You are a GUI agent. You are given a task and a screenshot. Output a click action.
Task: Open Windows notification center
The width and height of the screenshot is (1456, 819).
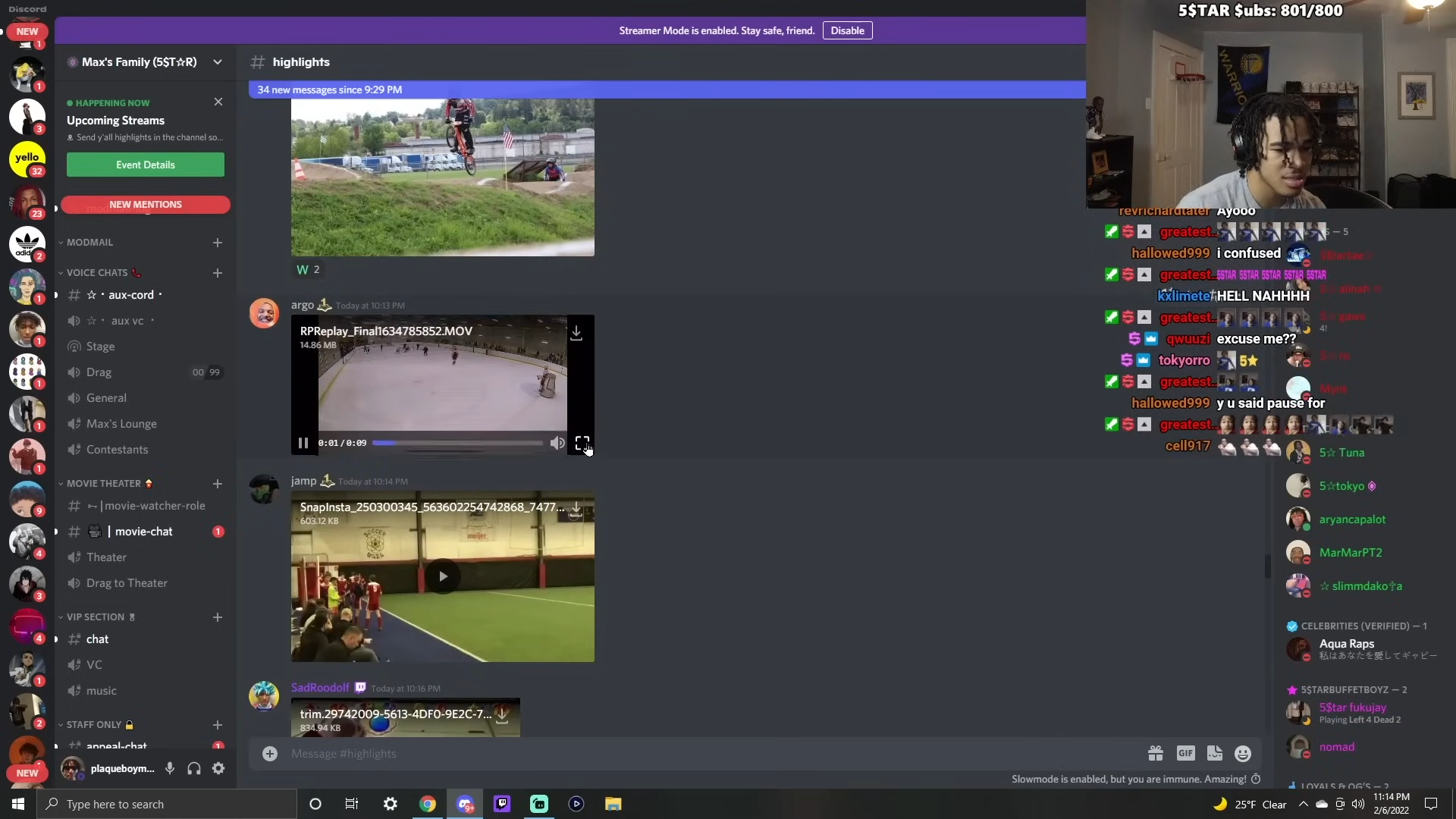pos(1431,804)
